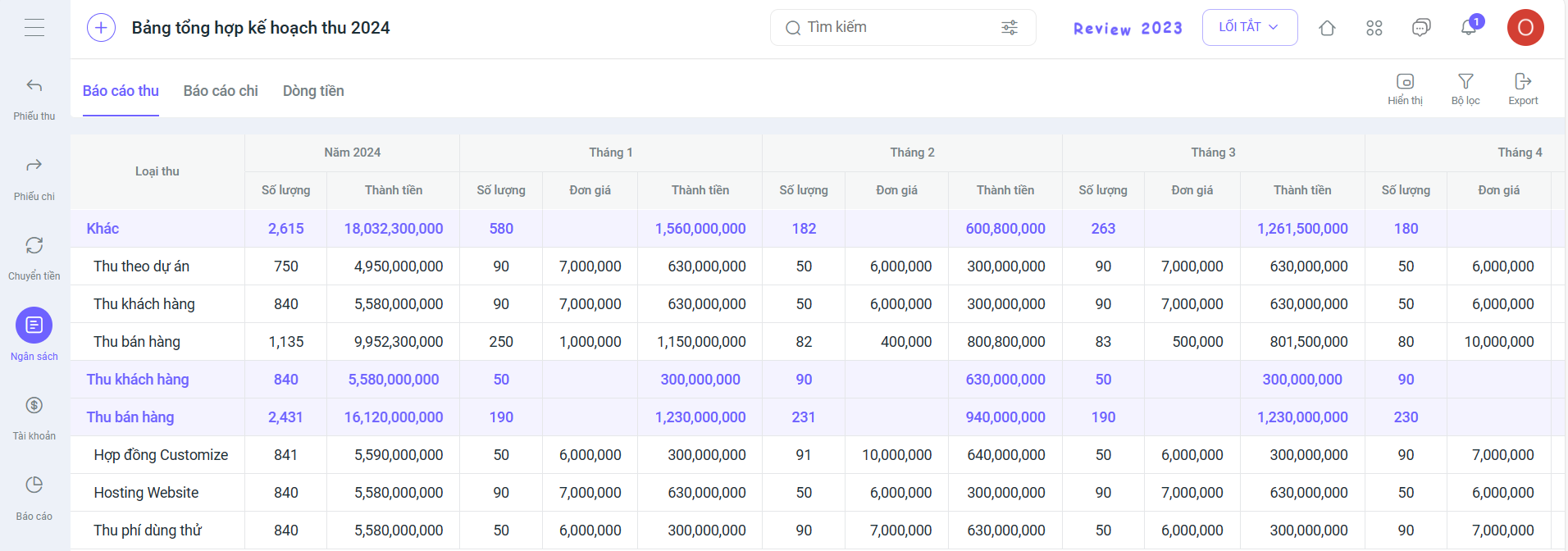This screenshot has height=551, width=1568.
Task: Open the notifications bell
Action: 1469,28
